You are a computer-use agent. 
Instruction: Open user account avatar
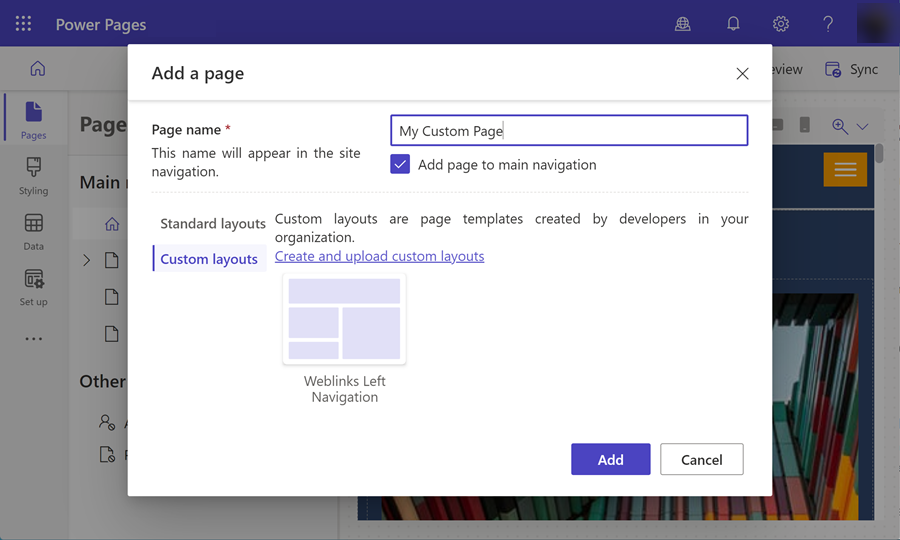click(x=874, y=24)
